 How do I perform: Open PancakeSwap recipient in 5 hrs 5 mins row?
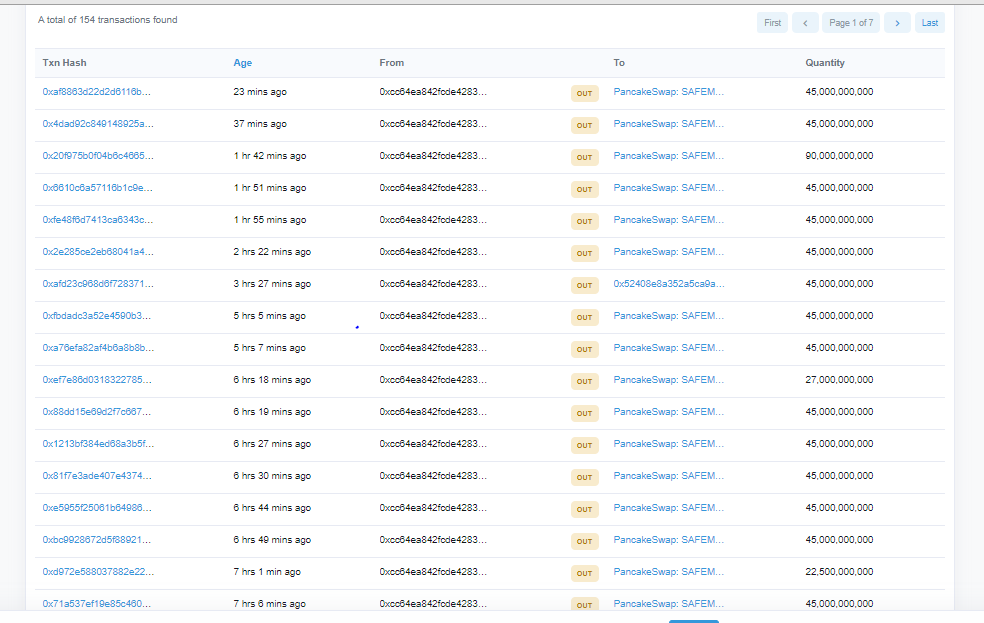coord(669,316)
